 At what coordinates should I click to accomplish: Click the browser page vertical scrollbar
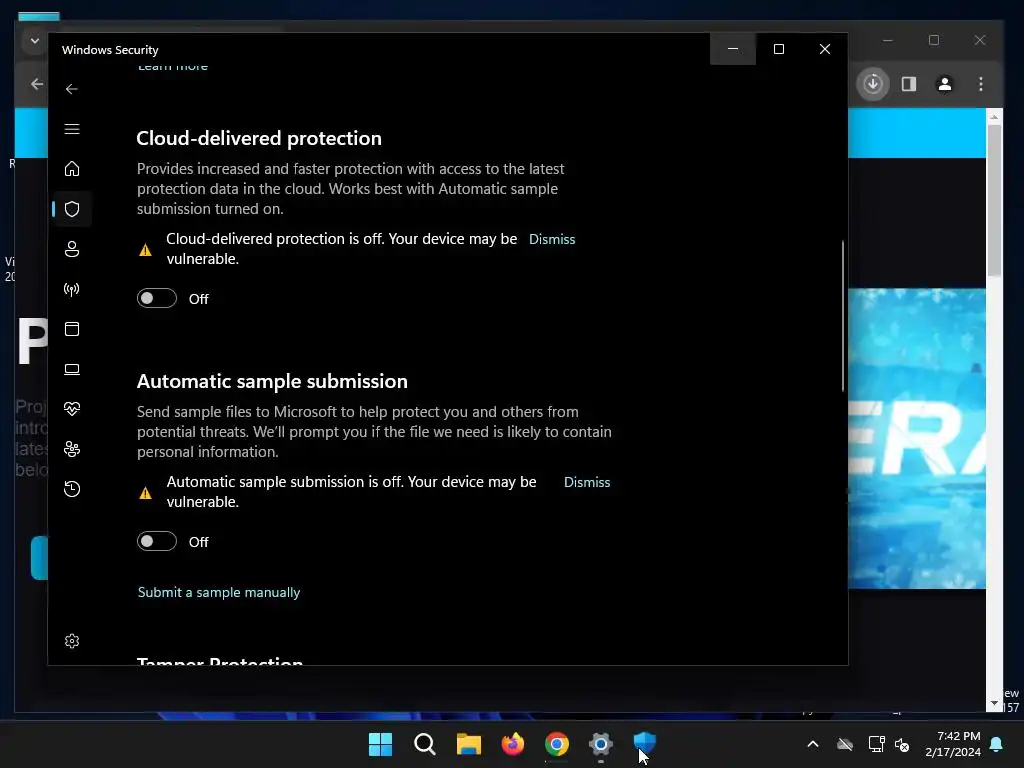click(x=995, y=200)
